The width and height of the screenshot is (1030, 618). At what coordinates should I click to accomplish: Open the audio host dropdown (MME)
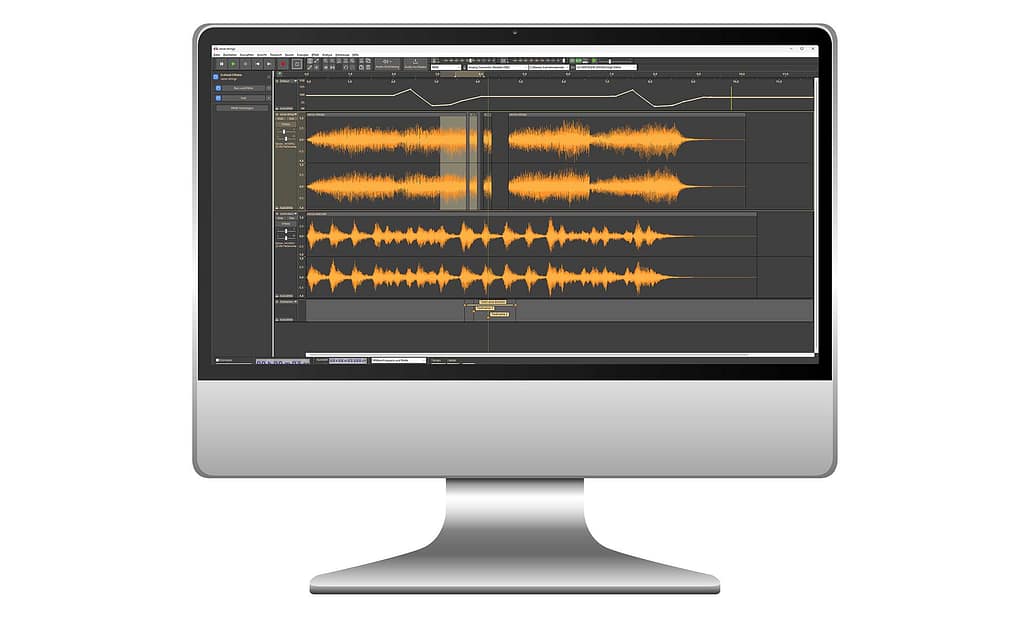pyautogui.click(x=447, y=68)
